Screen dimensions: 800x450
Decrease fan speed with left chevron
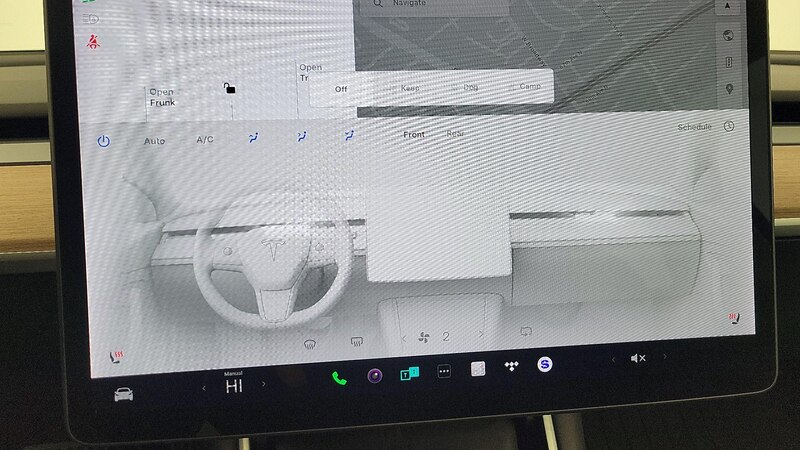point(404,338)
